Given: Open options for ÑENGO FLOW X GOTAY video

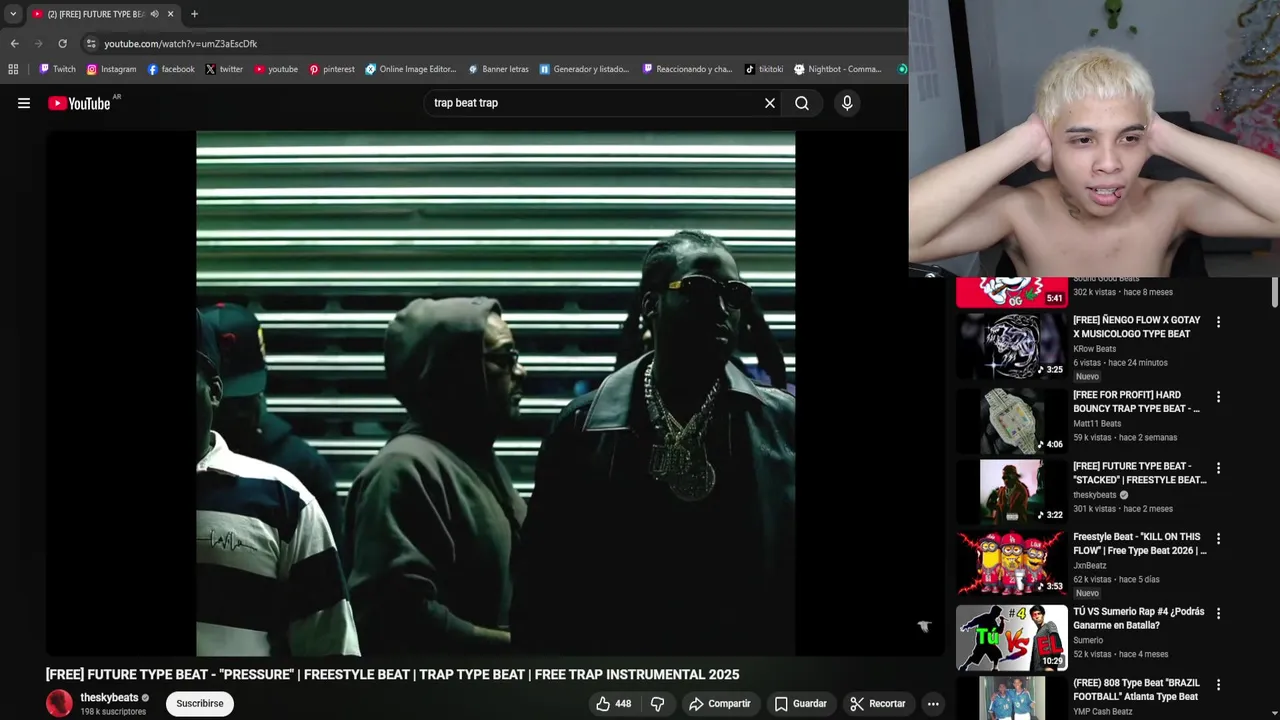Looking at the screenshot, I should coord(1218,322).
